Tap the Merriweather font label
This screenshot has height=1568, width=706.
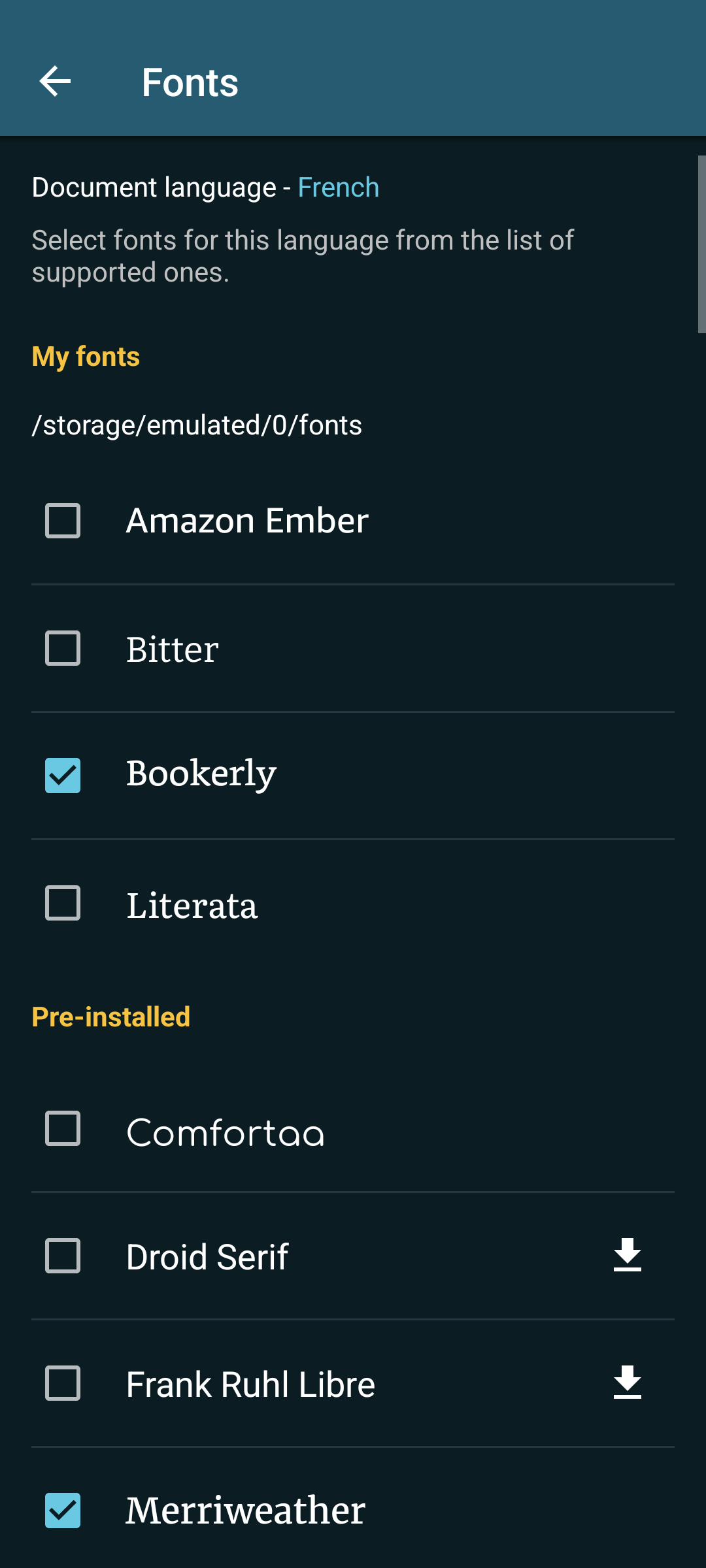coord(245,1511)
